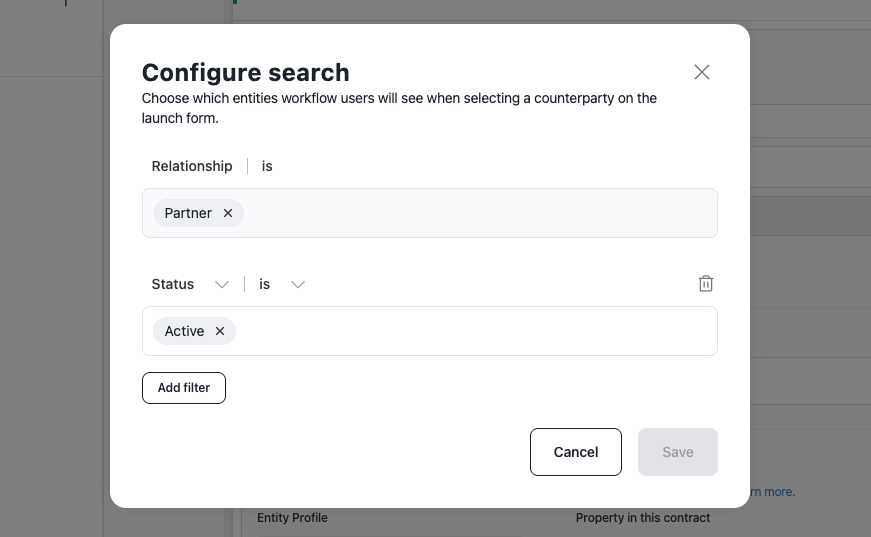
Task: Select the Active chip label
Action: point(184,331)
